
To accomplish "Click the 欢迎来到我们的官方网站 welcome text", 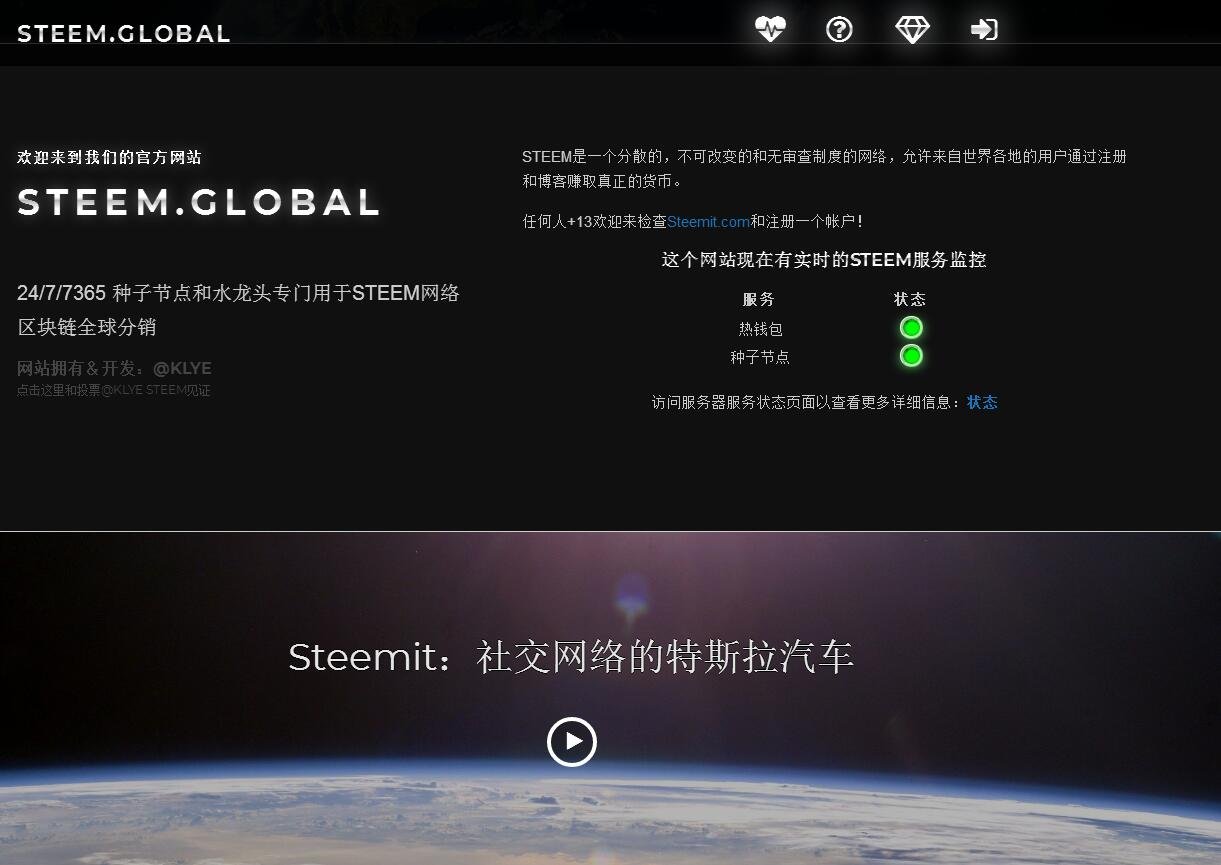I will point(109,157).
